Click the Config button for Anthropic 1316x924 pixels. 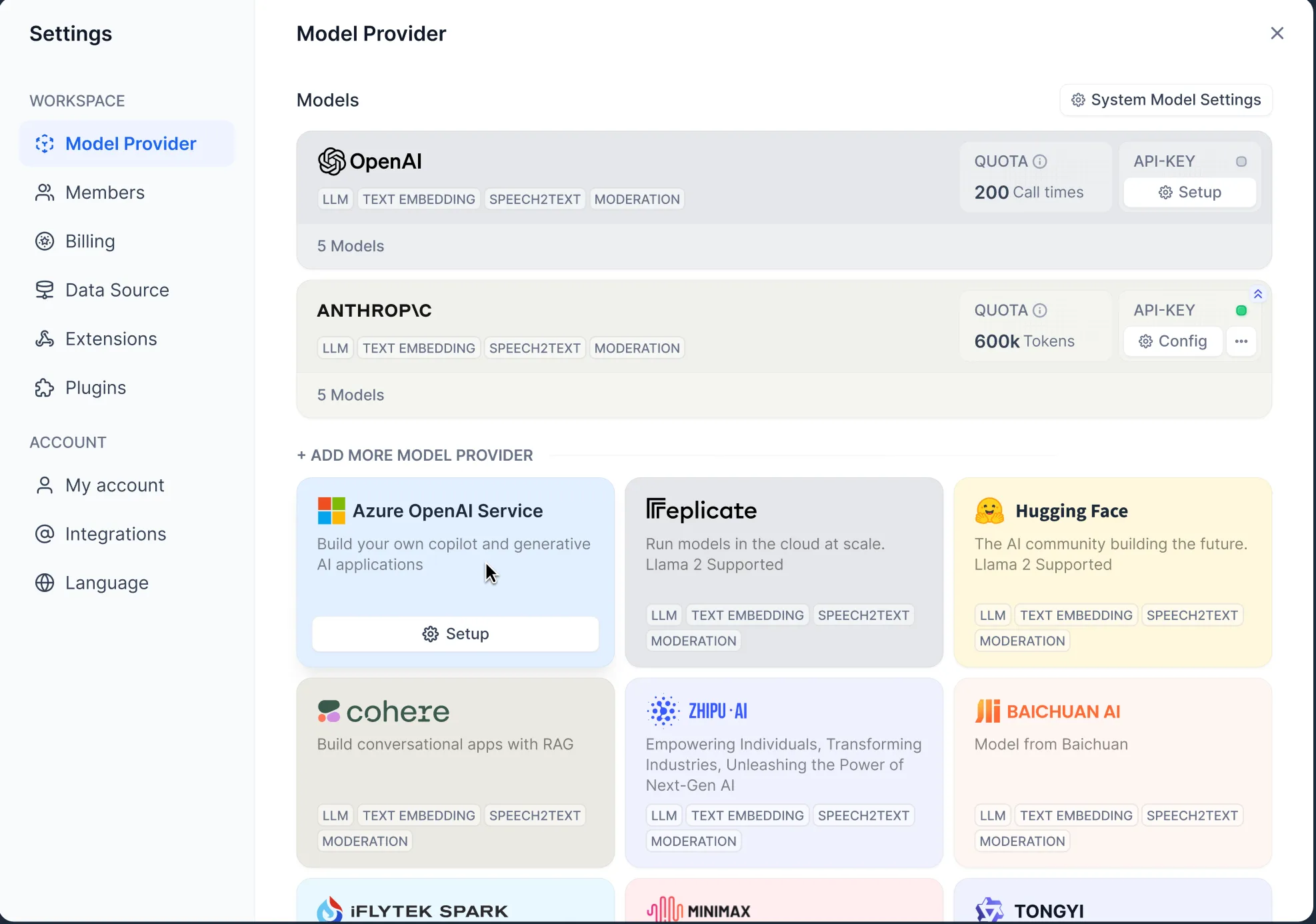[1173, 341]
